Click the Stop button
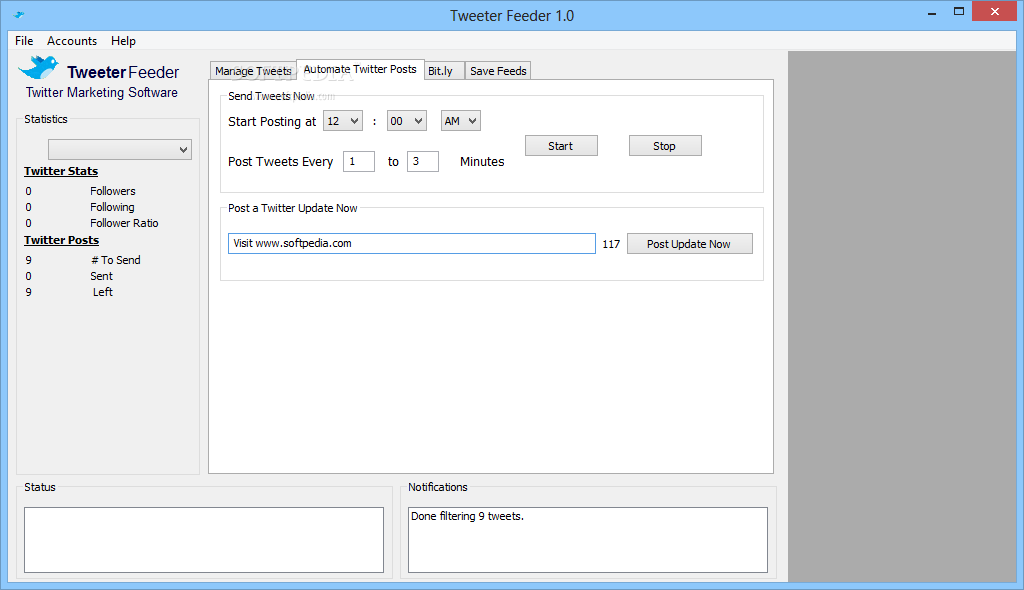 tap(665, 146)
